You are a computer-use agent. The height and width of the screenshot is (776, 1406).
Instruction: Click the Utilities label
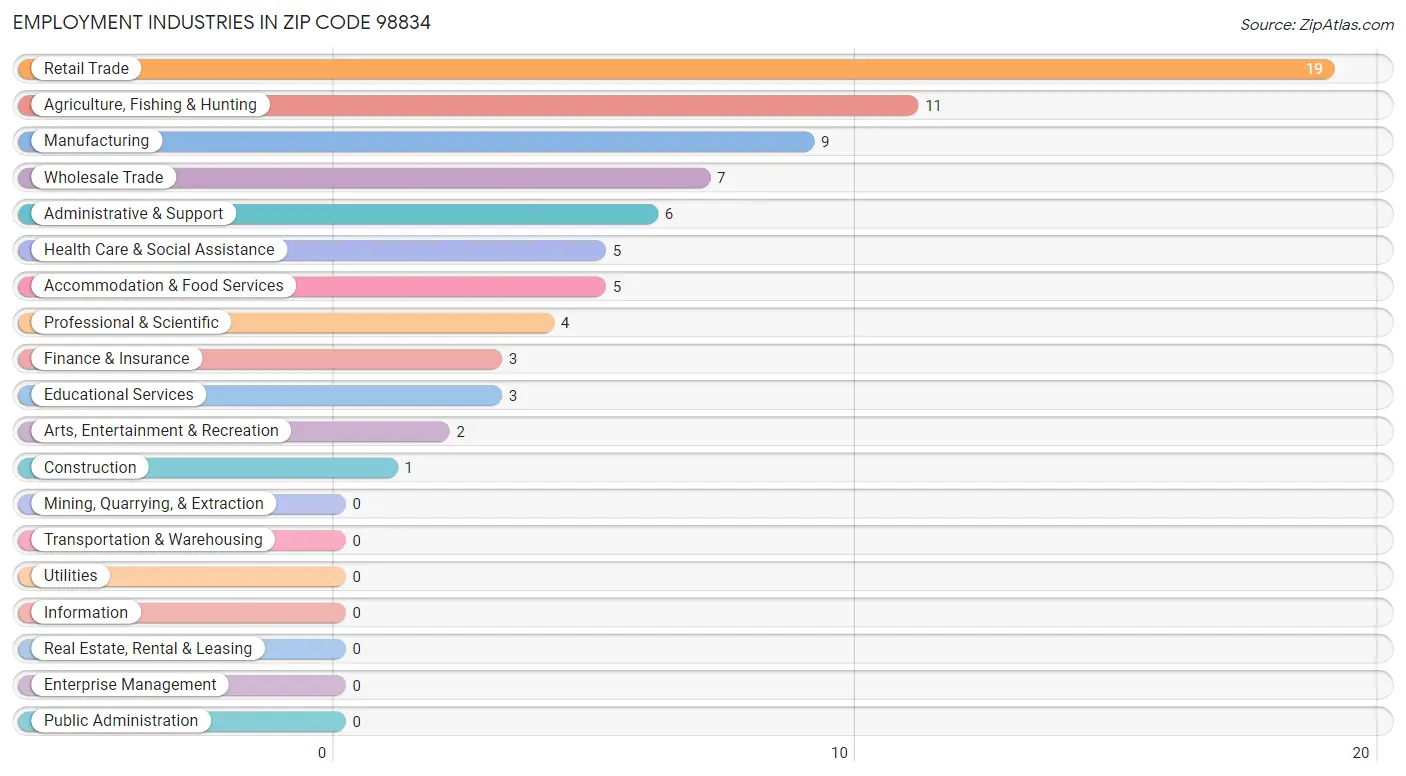[x=71, y=576]
